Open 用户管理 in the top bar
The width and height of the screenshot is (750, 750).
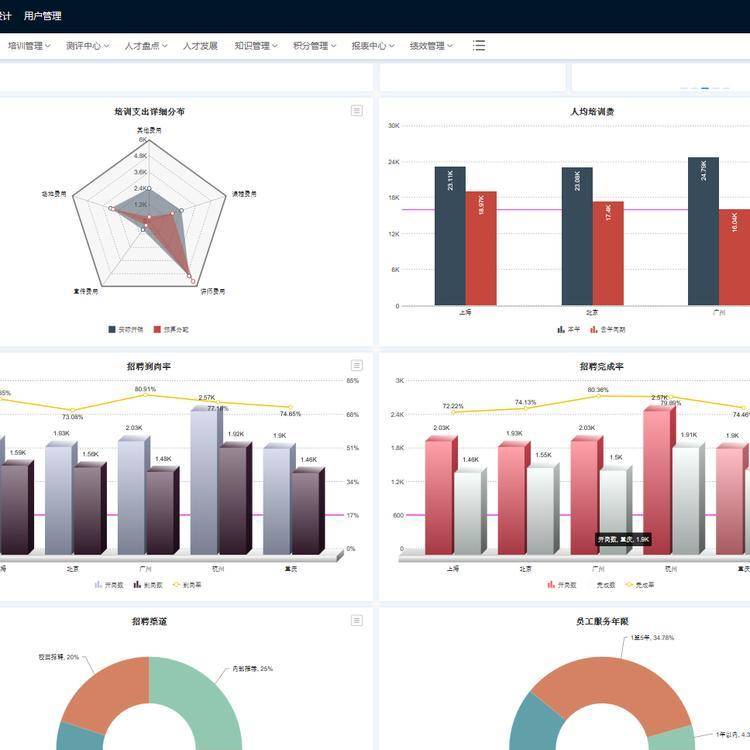(x=42, y=16)
